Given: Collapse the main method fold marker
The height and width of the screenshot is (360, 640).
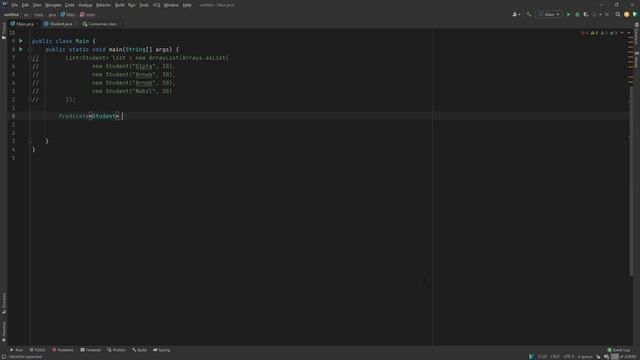Looking at the screenshot, I should click(30, 49).
